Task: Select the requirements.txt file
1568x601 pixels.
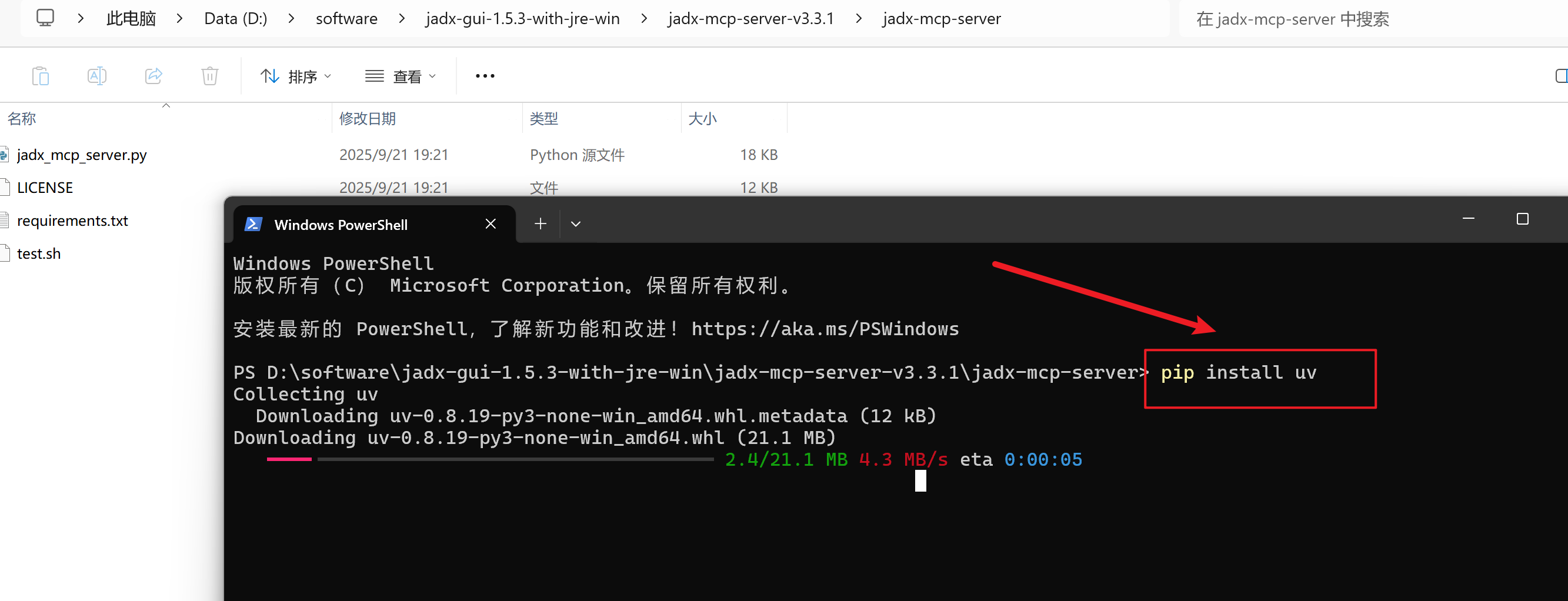Action: pos(72,221)
